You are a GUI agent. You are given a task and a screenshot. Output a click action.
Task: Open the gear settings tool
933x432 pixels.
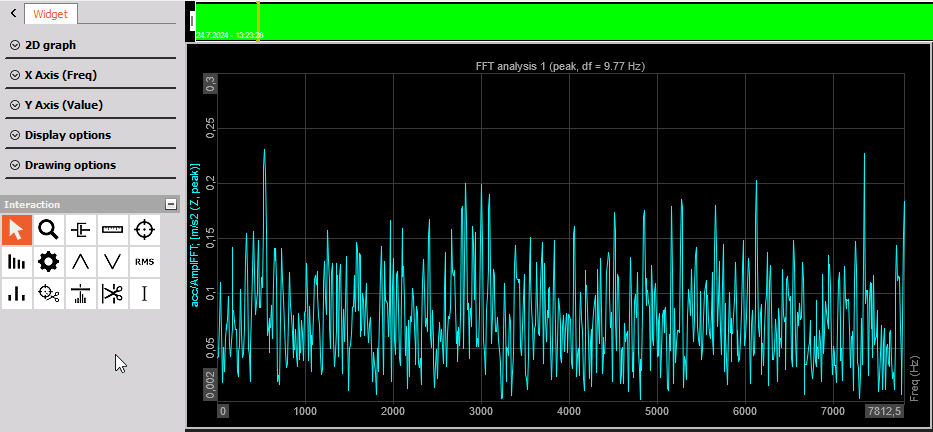49,262
